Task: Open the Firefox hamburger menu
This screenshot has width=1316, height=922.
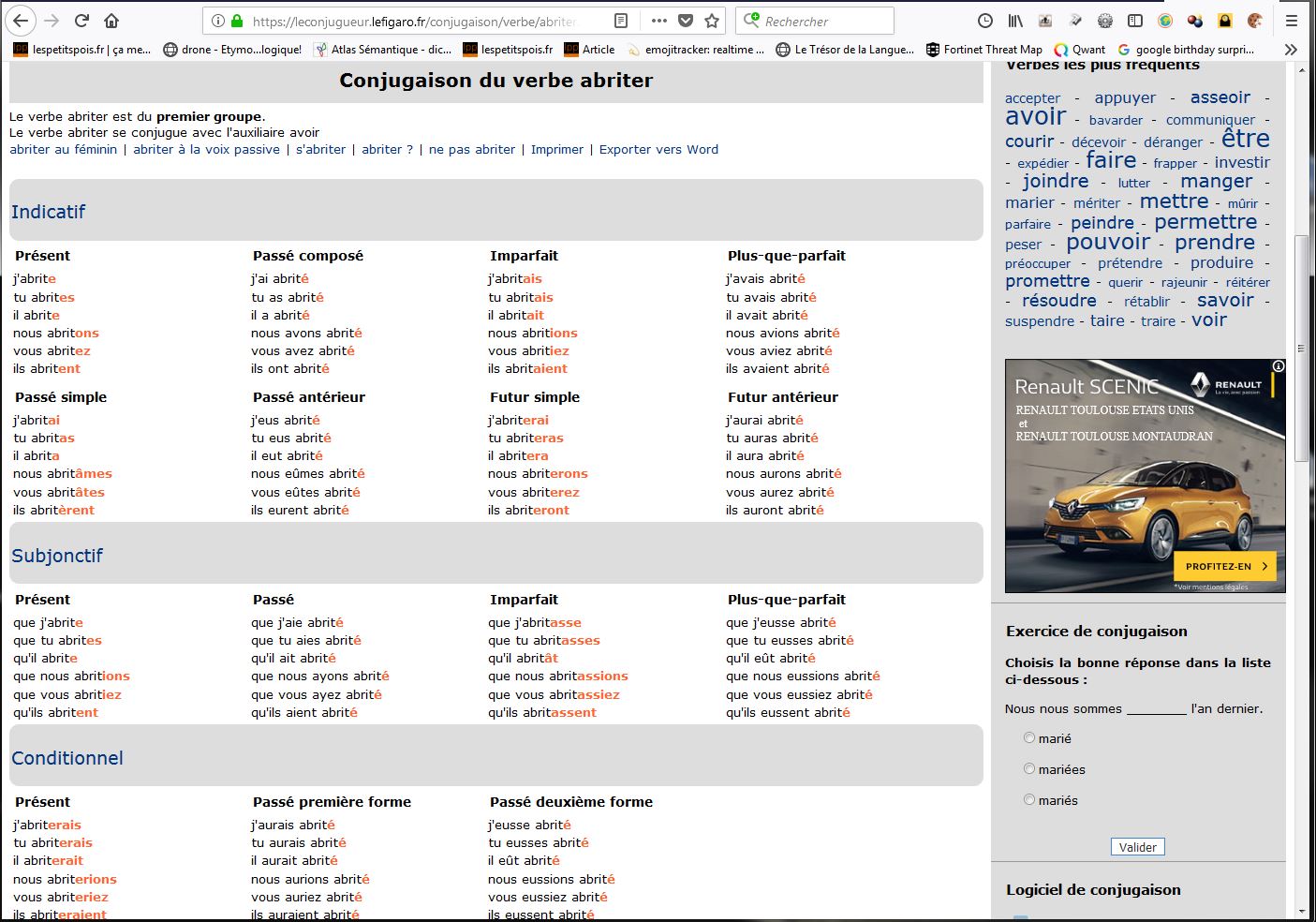Action: 1292,21
